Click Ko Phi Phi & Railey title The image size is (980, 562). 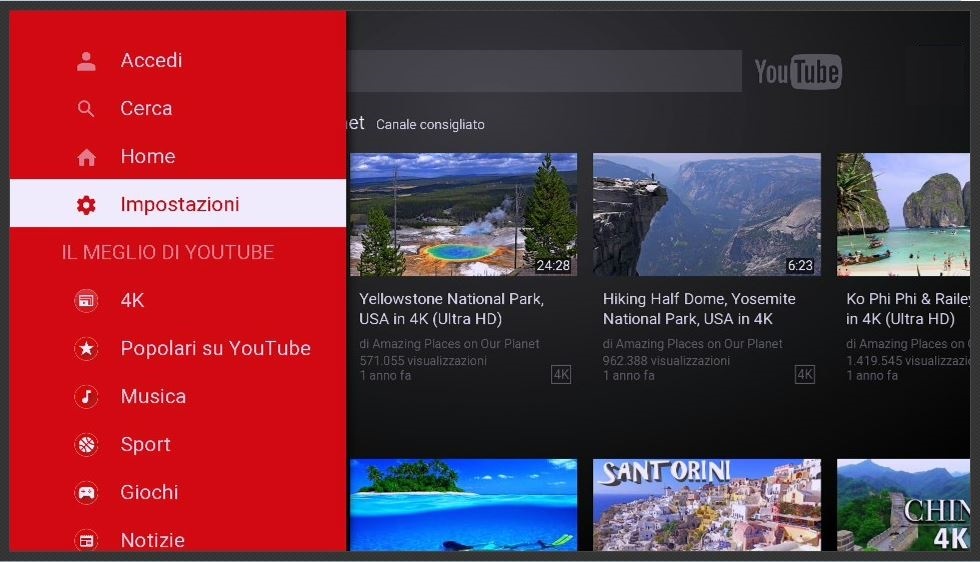908,309
